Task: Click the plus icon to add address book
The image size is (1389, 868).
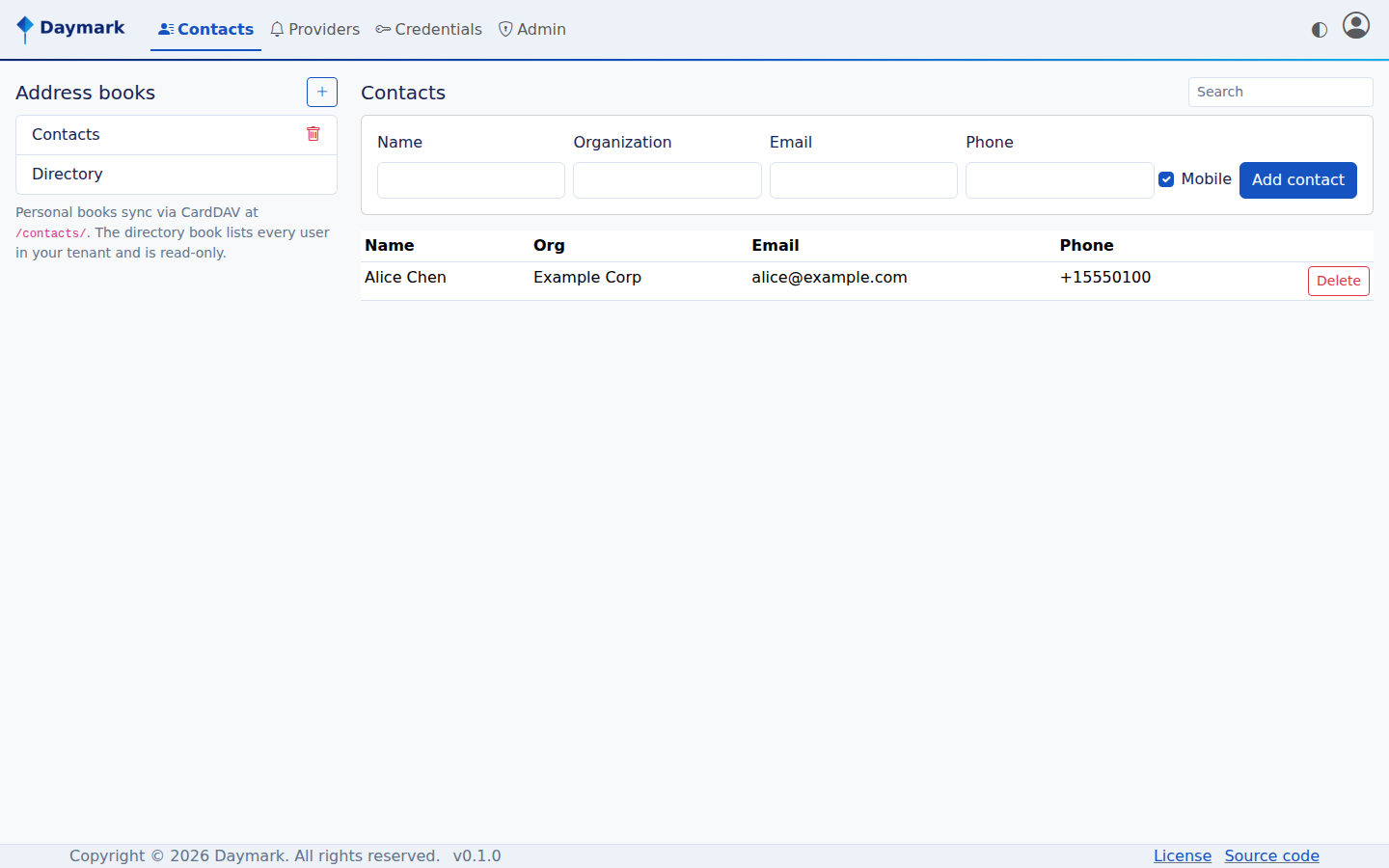Action: [322, 93]
